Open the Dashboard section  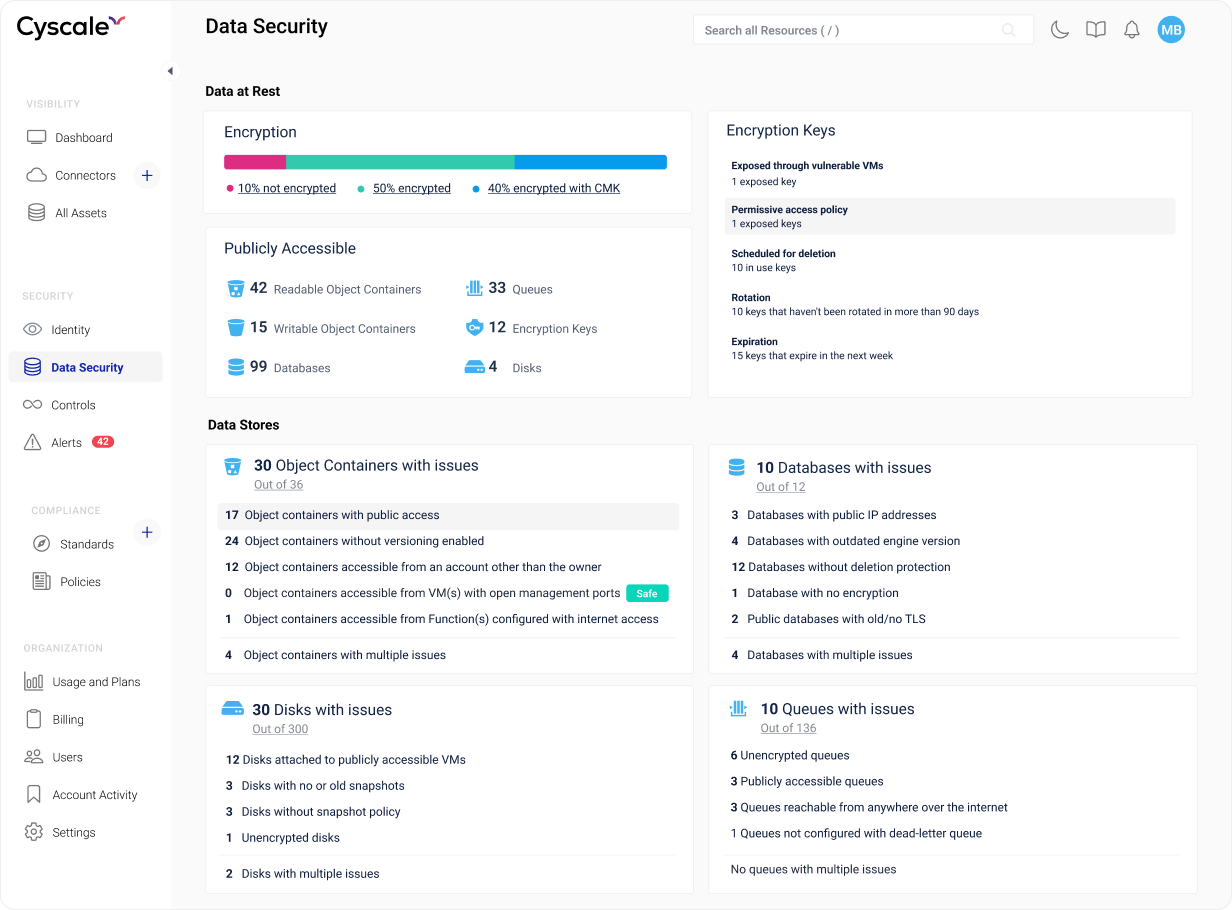83,137
